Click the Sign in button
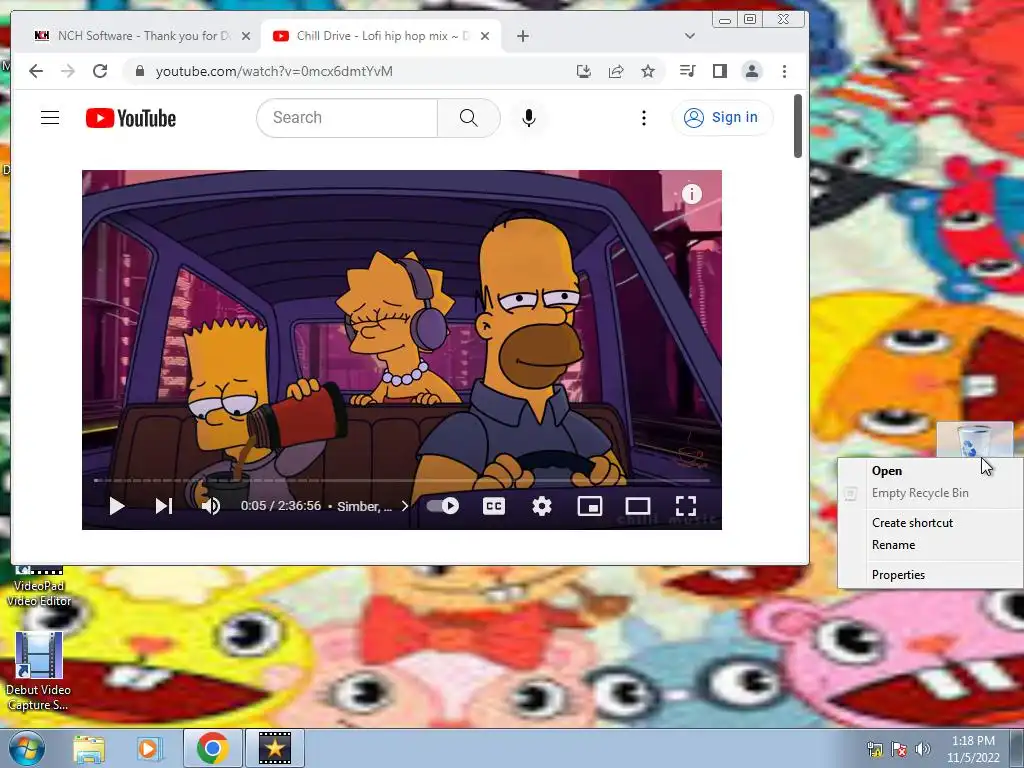The image size is (1024, 768). click(x=722, y=118)
